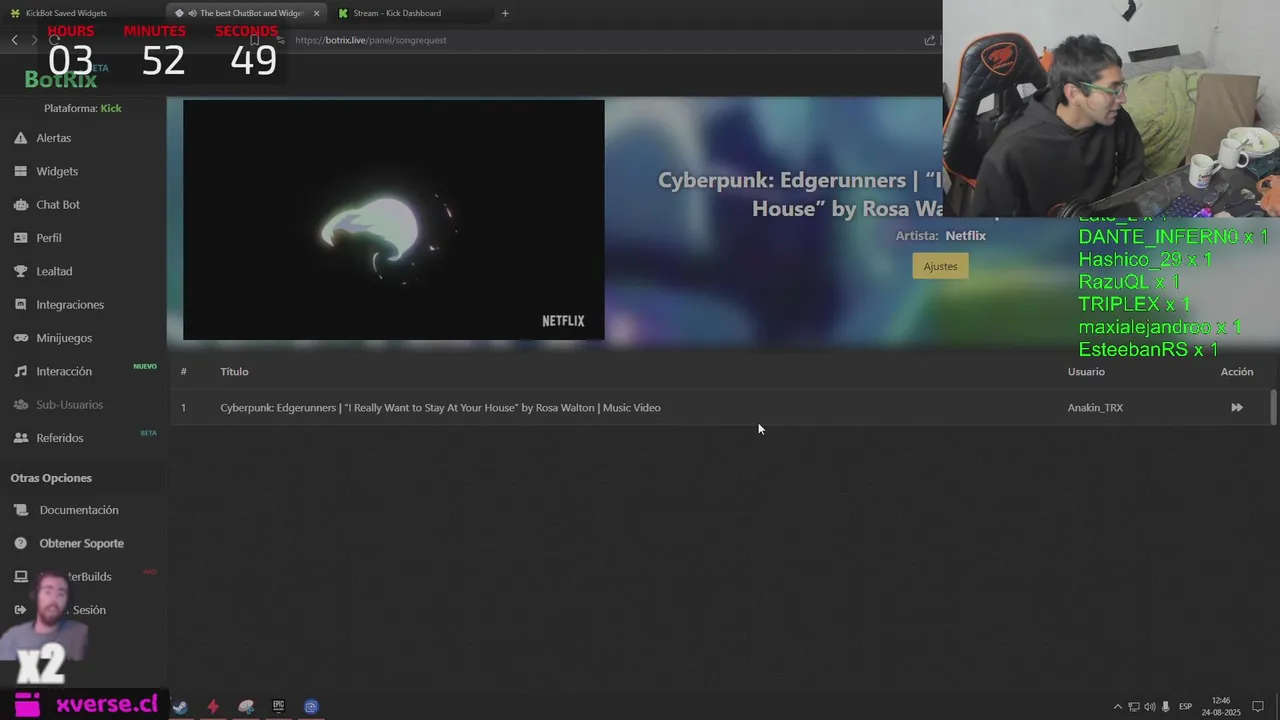Viewport: 1280px width, 720px height.
Task: Open the Documentación link
Action: pyautogui.click(x=79, y=510)
